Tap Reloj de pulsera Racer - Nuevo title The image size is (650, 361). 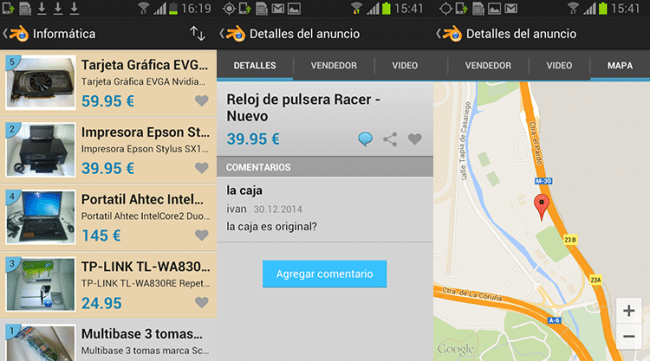click(x=303, y=108)
